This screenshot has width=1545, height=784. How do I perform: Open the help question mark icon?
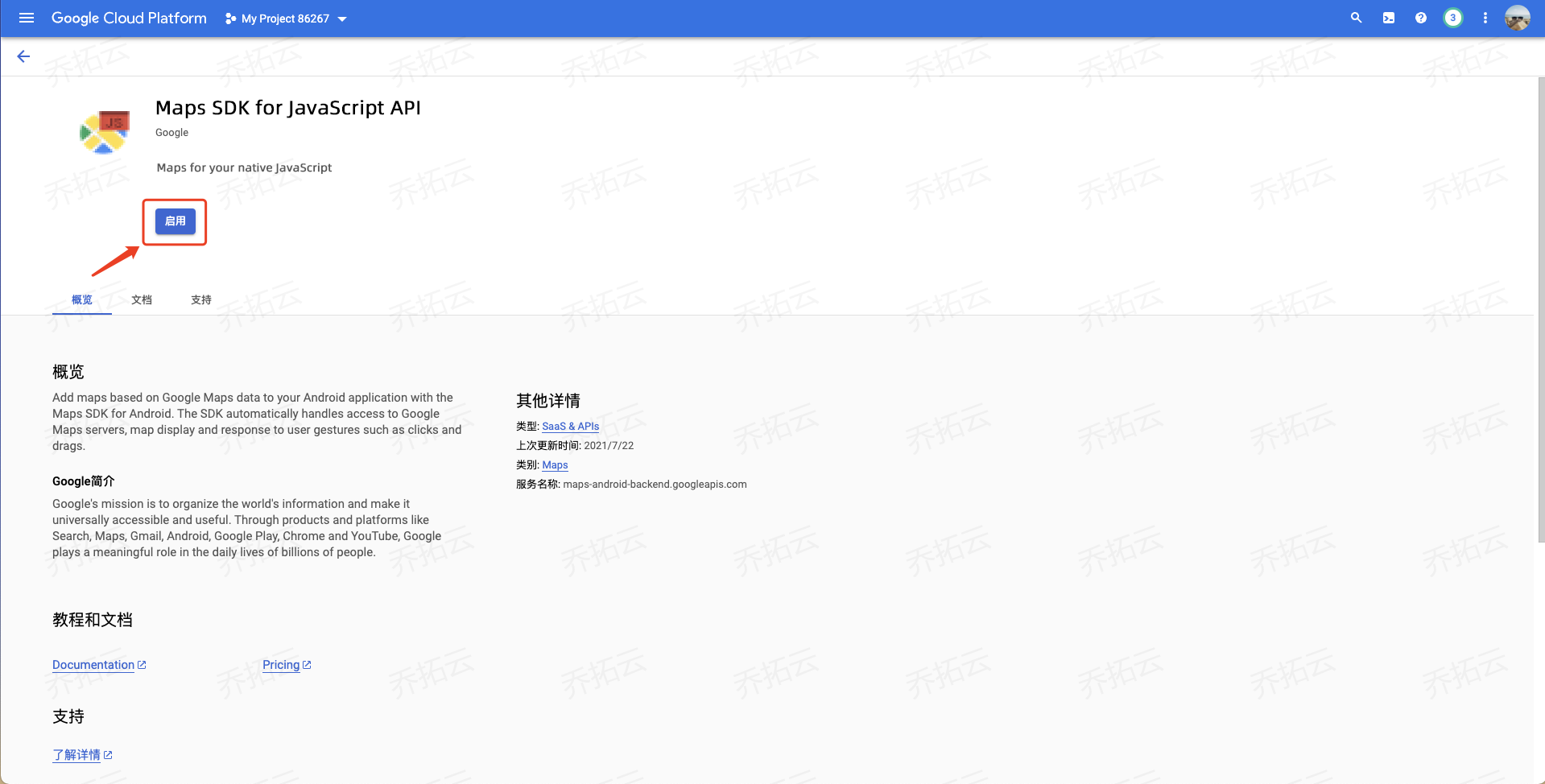tap(1421, 18)
